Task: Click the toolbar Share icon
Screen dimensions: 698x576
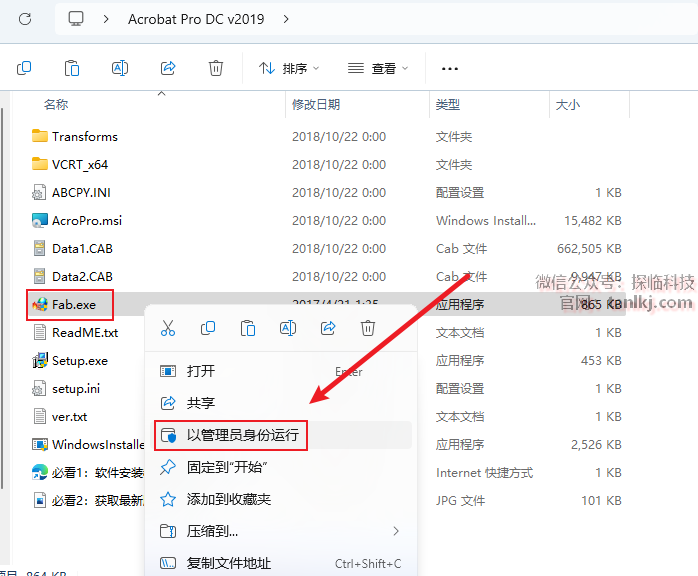Action: pyautogui.click(x=168, y=68)
